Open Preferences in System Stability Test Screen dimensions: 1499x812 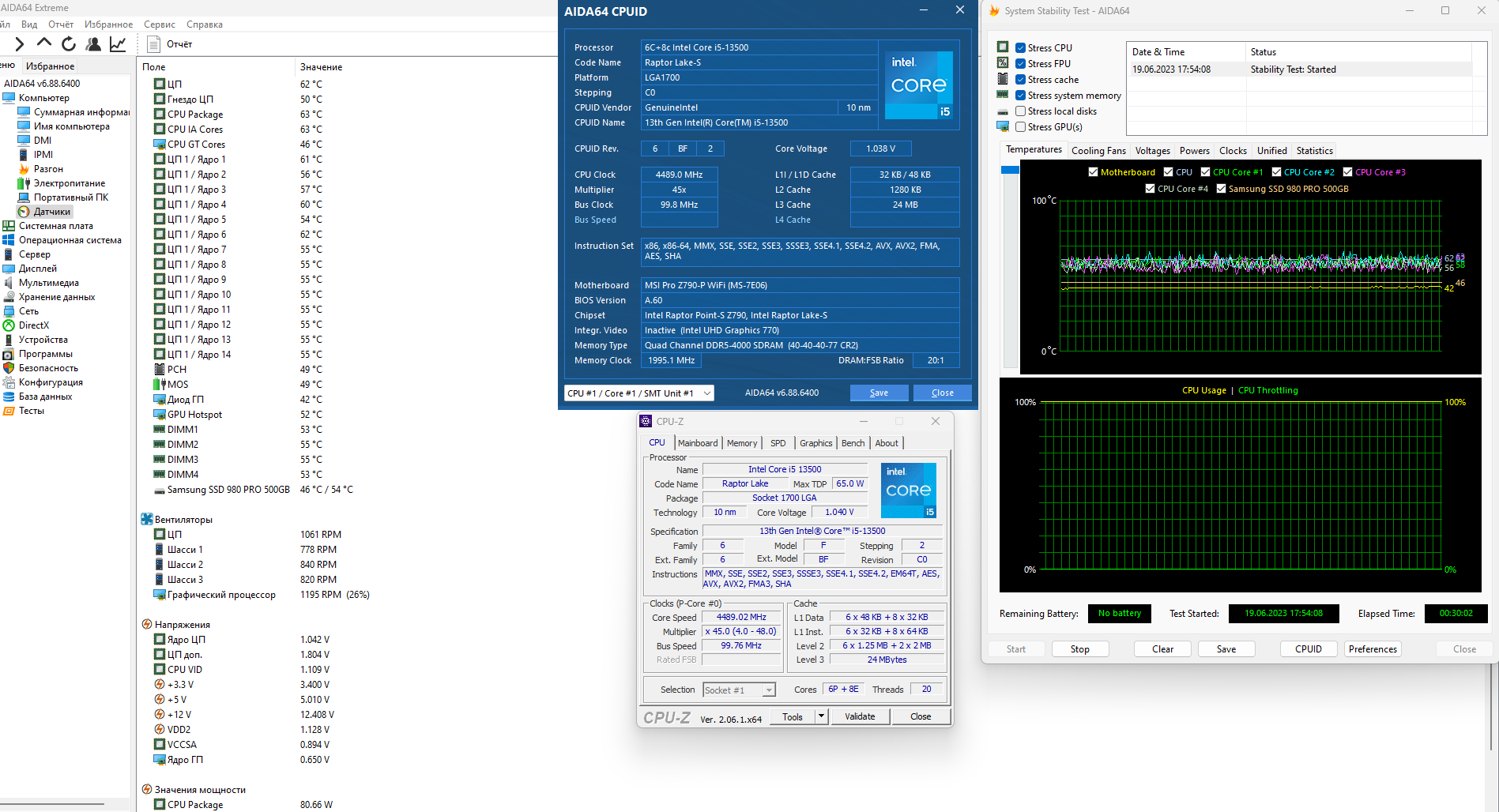pyautogui.click(x=1373, y=649)
